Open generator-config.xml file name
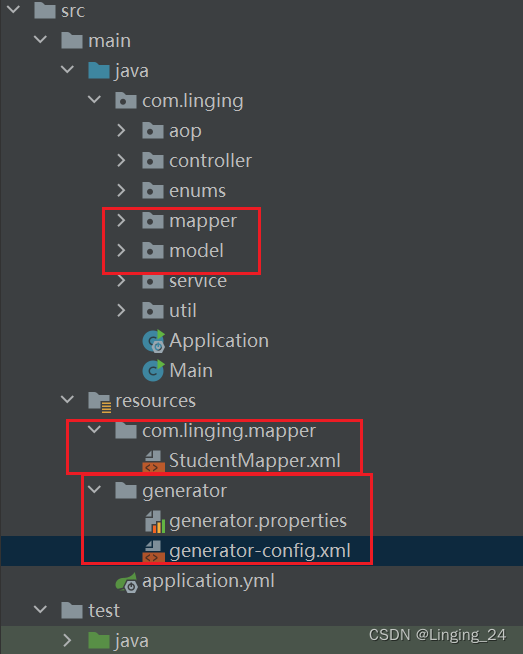The image size is (523, 654). coord(260,552)
